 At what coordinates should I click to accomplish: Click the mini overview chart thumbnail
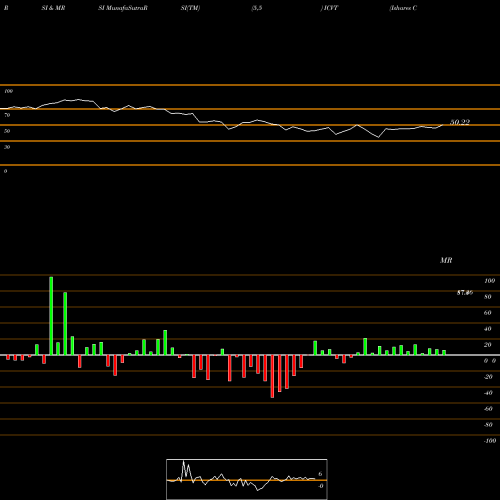[247, 479]
